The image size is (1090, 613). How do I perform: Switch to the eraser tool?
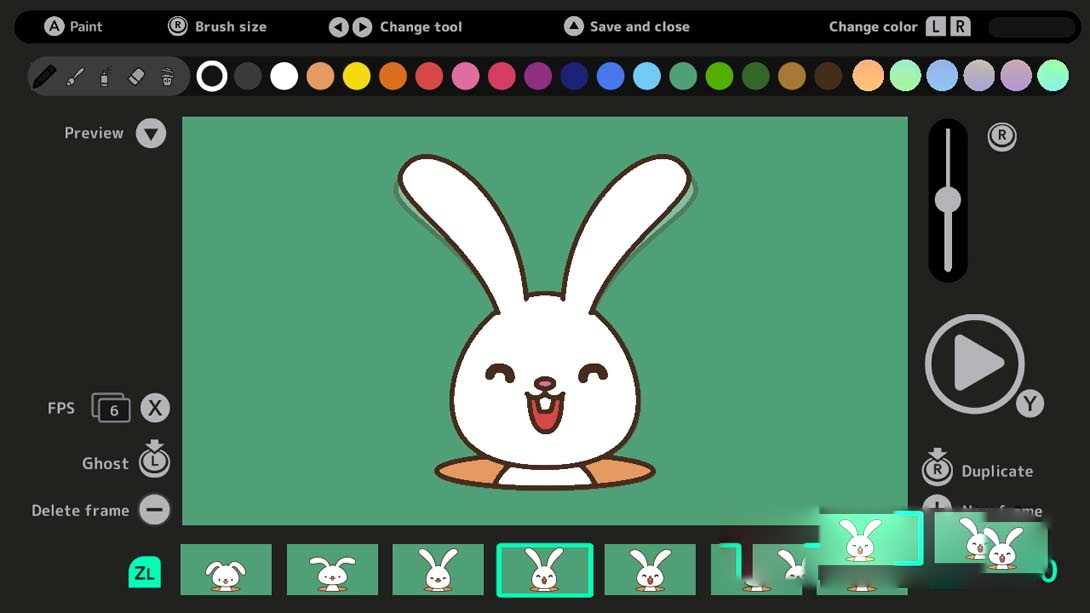[x=137, y=76]
